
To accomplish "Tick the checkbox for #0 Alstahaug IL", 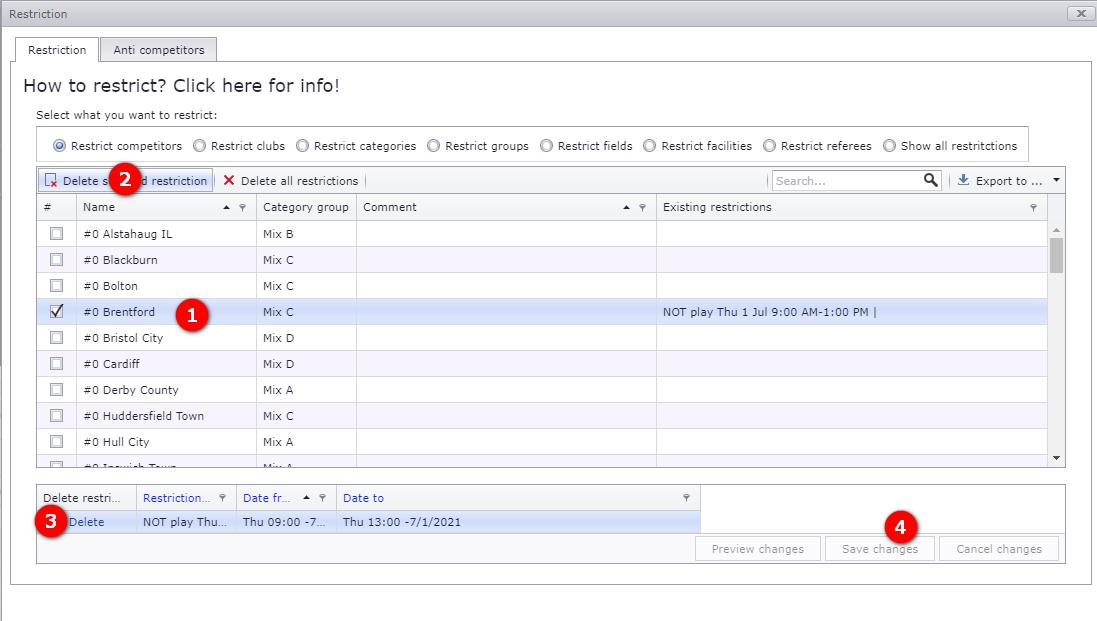I will click(x=57, y=234).
